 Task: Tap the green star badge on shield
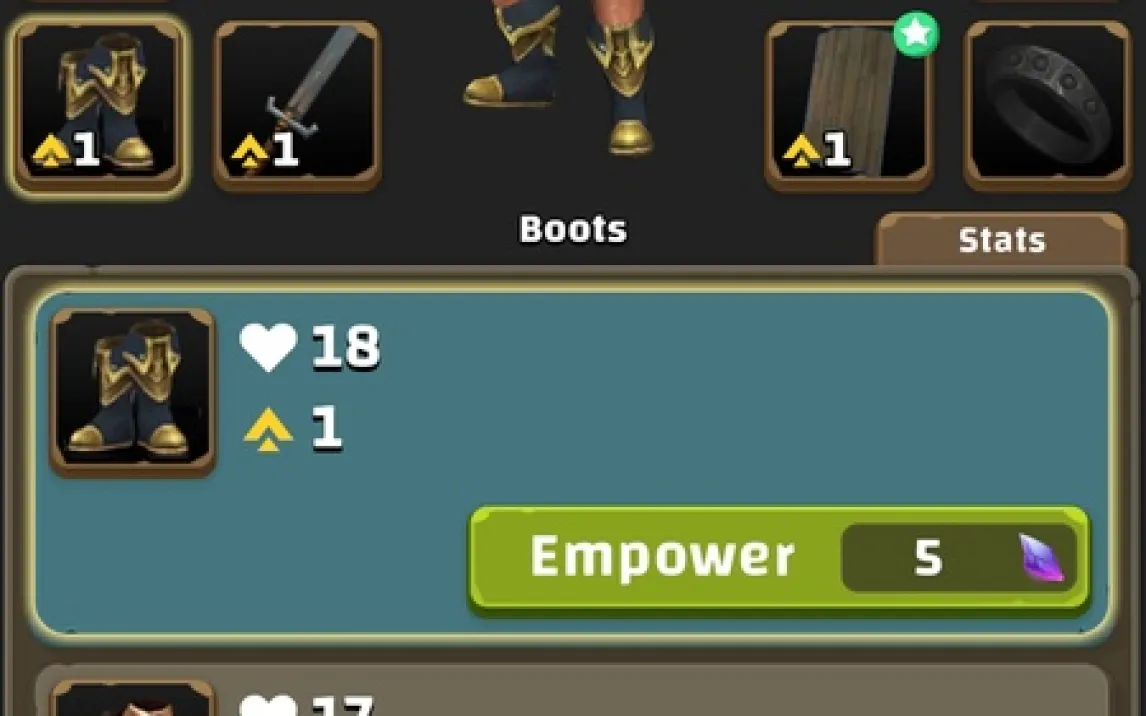tap(916, 34)
